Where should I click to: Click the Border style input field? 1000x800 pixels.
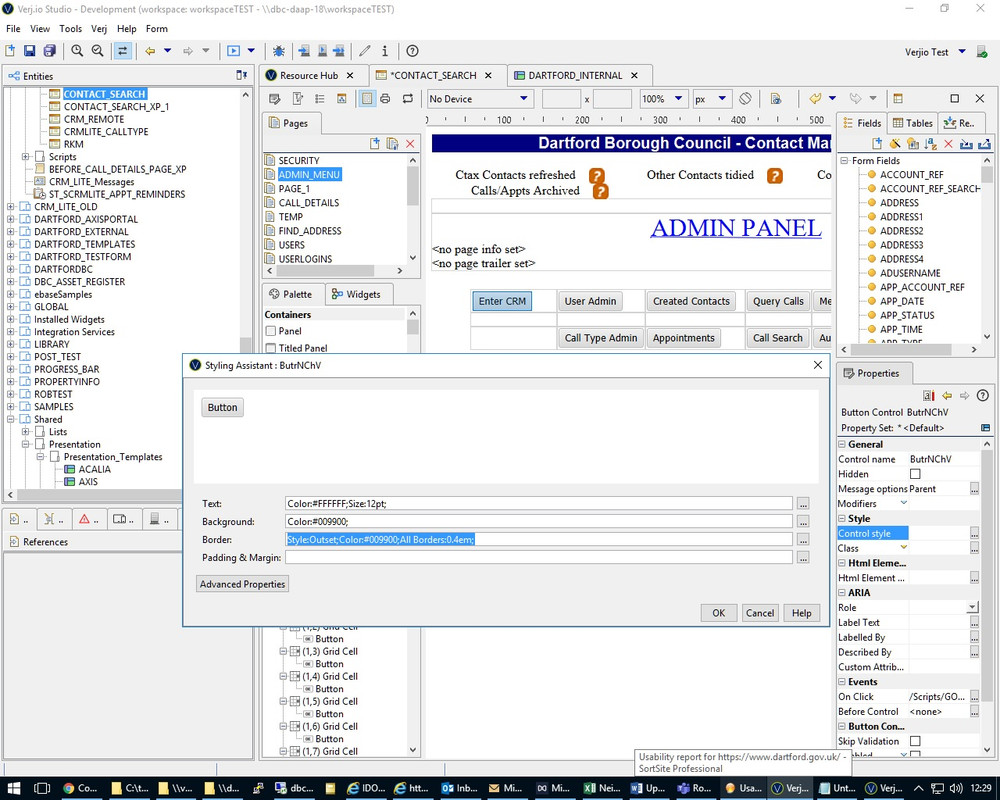(539, 540)
